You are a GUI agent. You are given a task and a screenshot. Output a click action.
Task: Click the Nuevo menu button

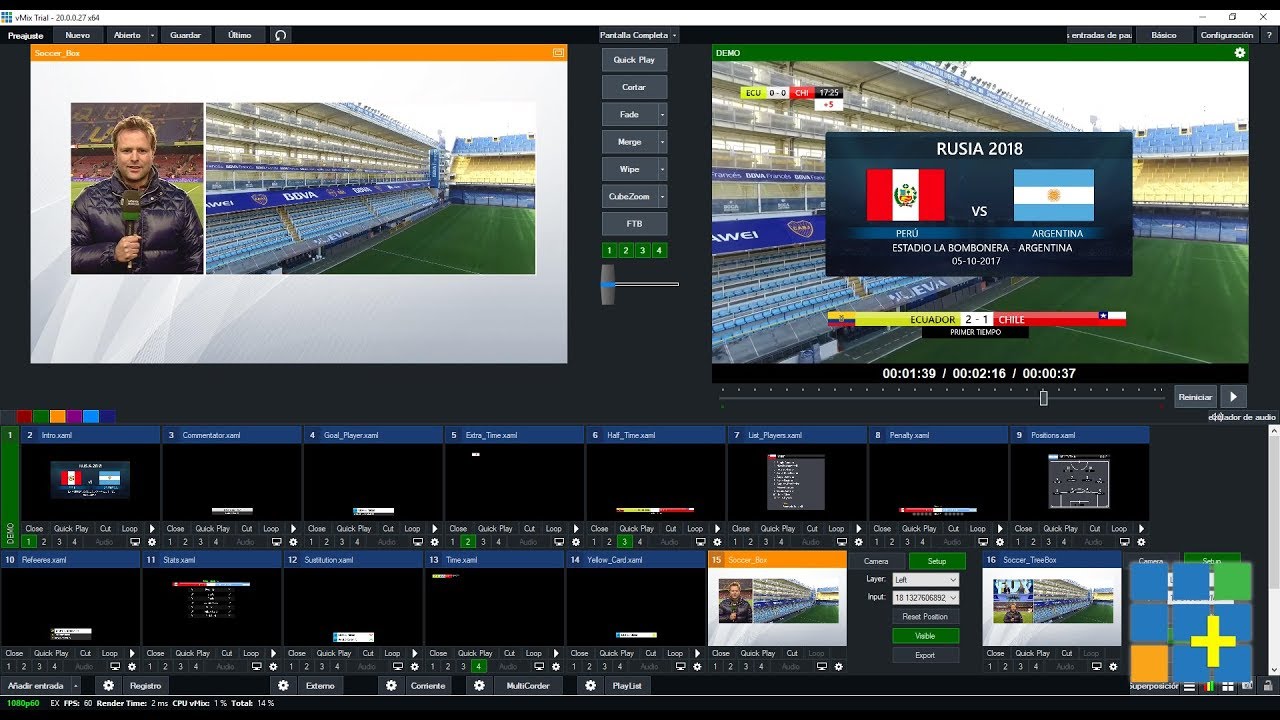[x=78, y=35]
